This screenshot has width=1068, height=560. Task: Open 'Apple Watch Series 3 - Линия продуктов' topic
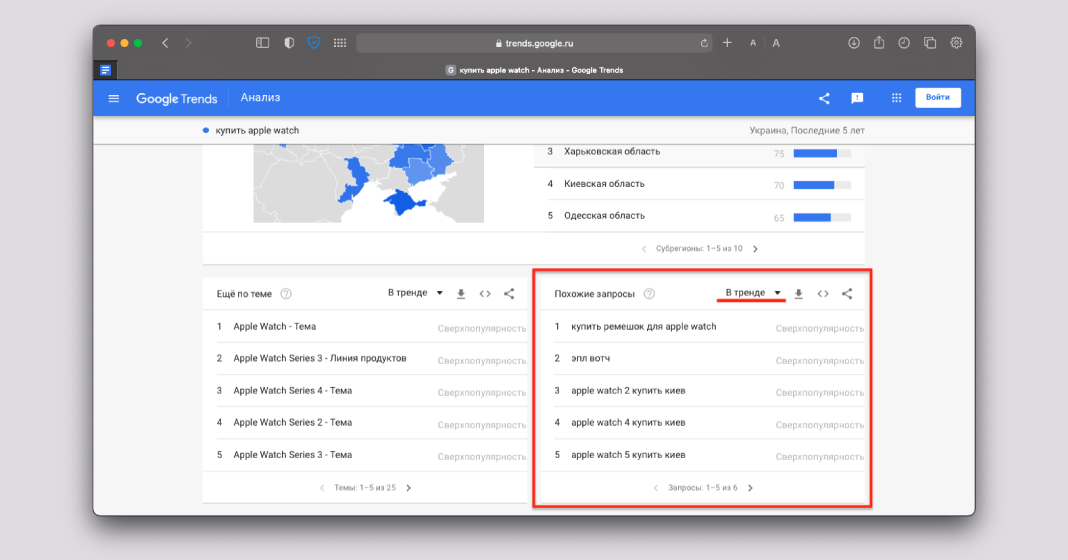[x=319, y=359]
